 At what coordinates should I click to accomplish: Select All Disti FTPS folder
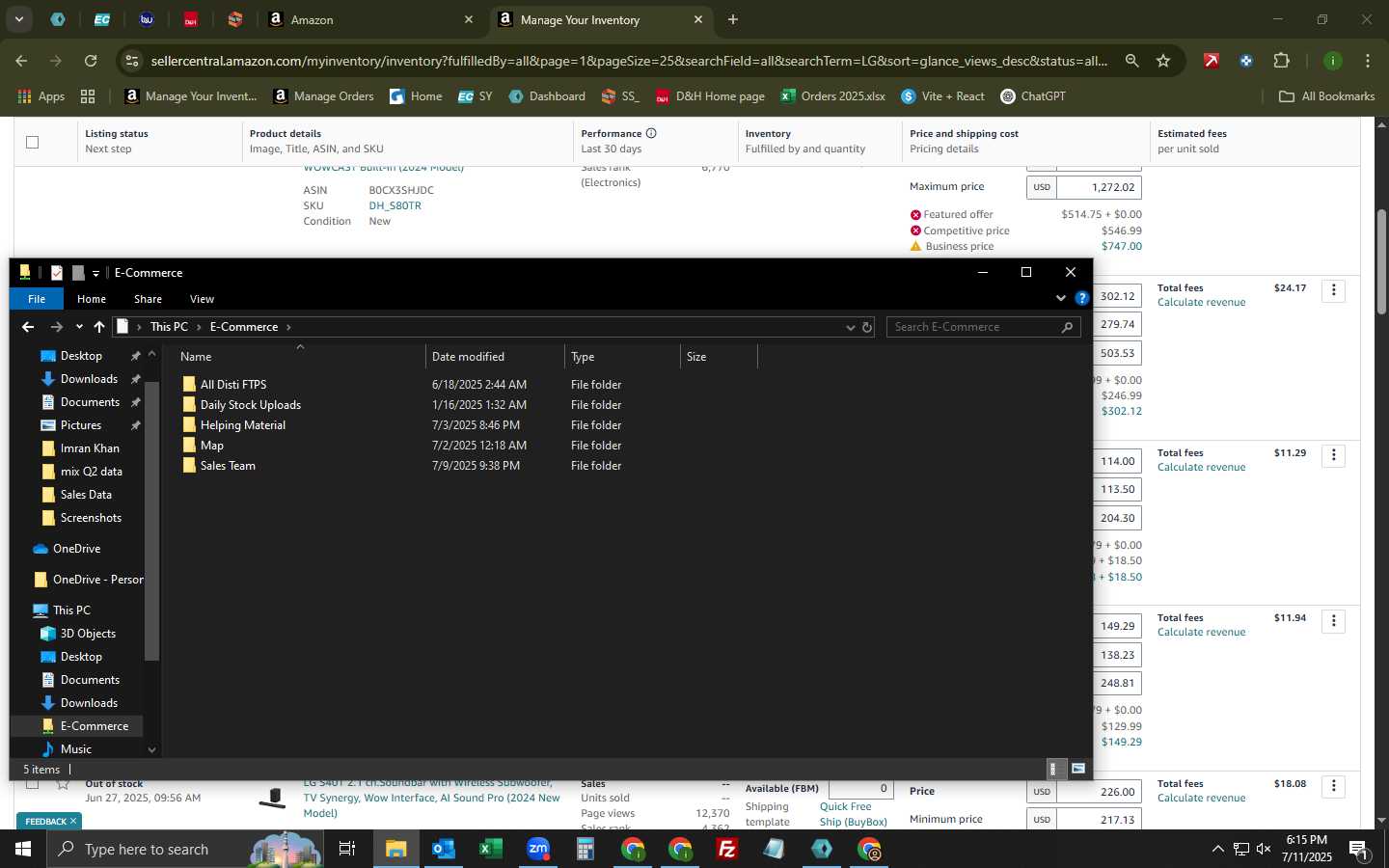[233, 384]
